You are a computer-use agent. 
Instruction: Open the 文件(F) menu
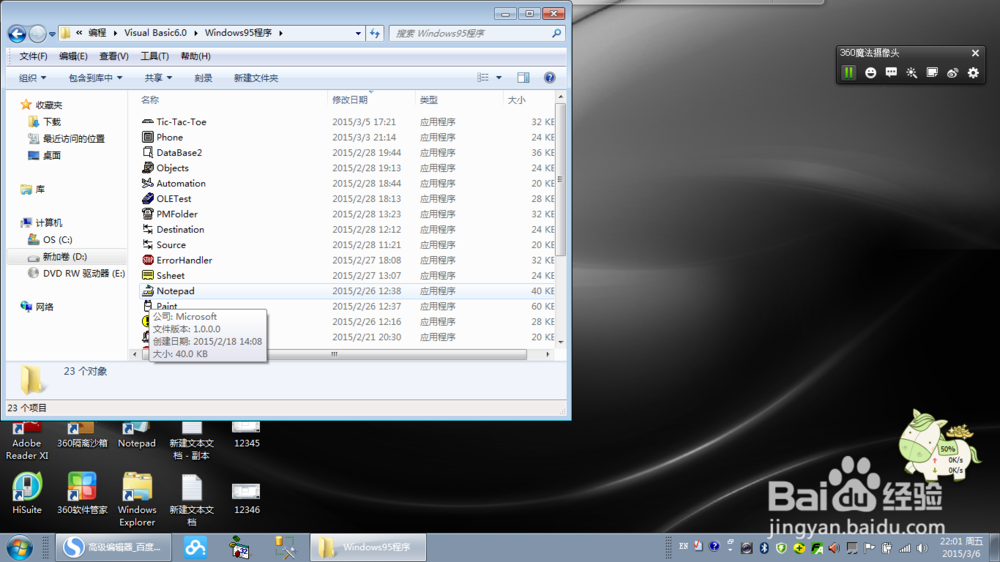[33, 56]
